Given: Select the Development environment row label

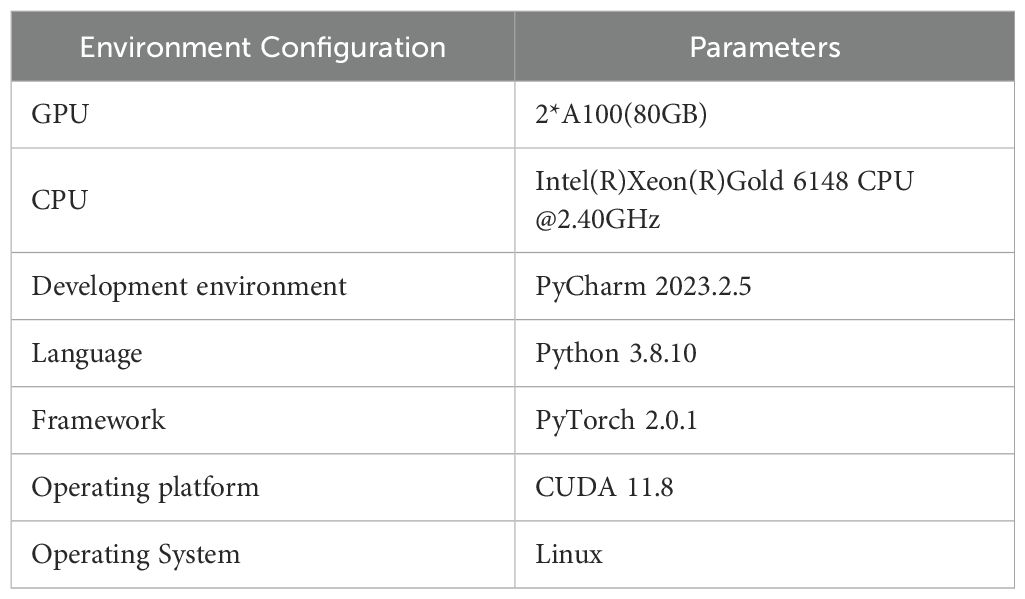Looking at the screenshot, I should click(x=189, y=286).
